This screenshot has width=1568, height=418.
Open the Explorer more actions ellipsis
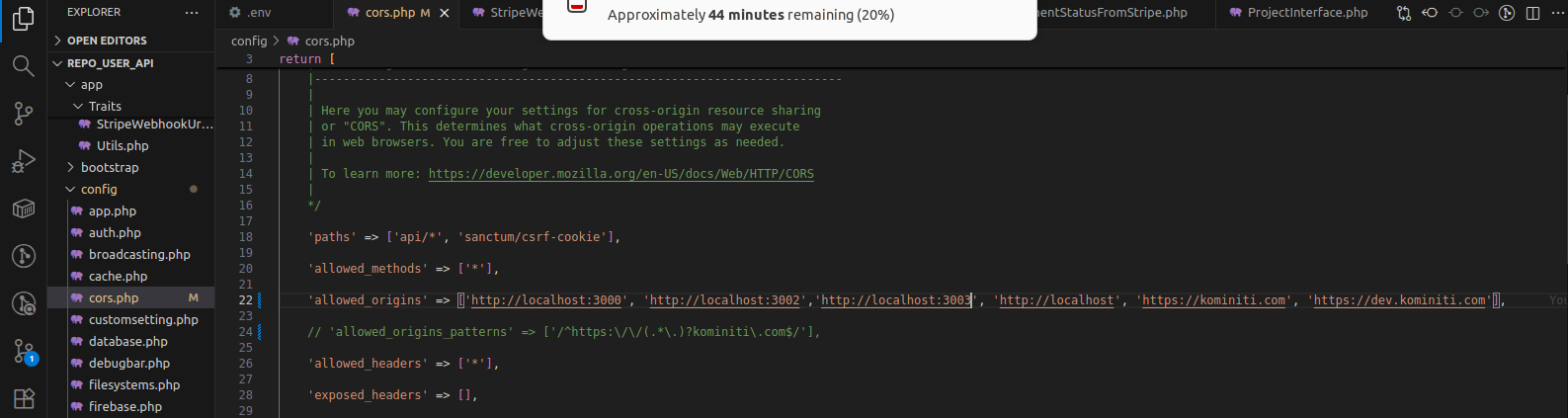click(192, 13)
